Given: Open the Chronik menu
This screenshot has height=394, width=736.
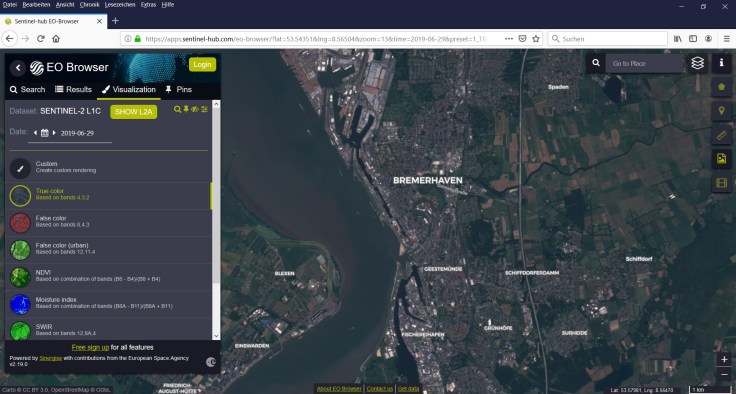Looking at the screenshot, I should [x=90, y=5].
